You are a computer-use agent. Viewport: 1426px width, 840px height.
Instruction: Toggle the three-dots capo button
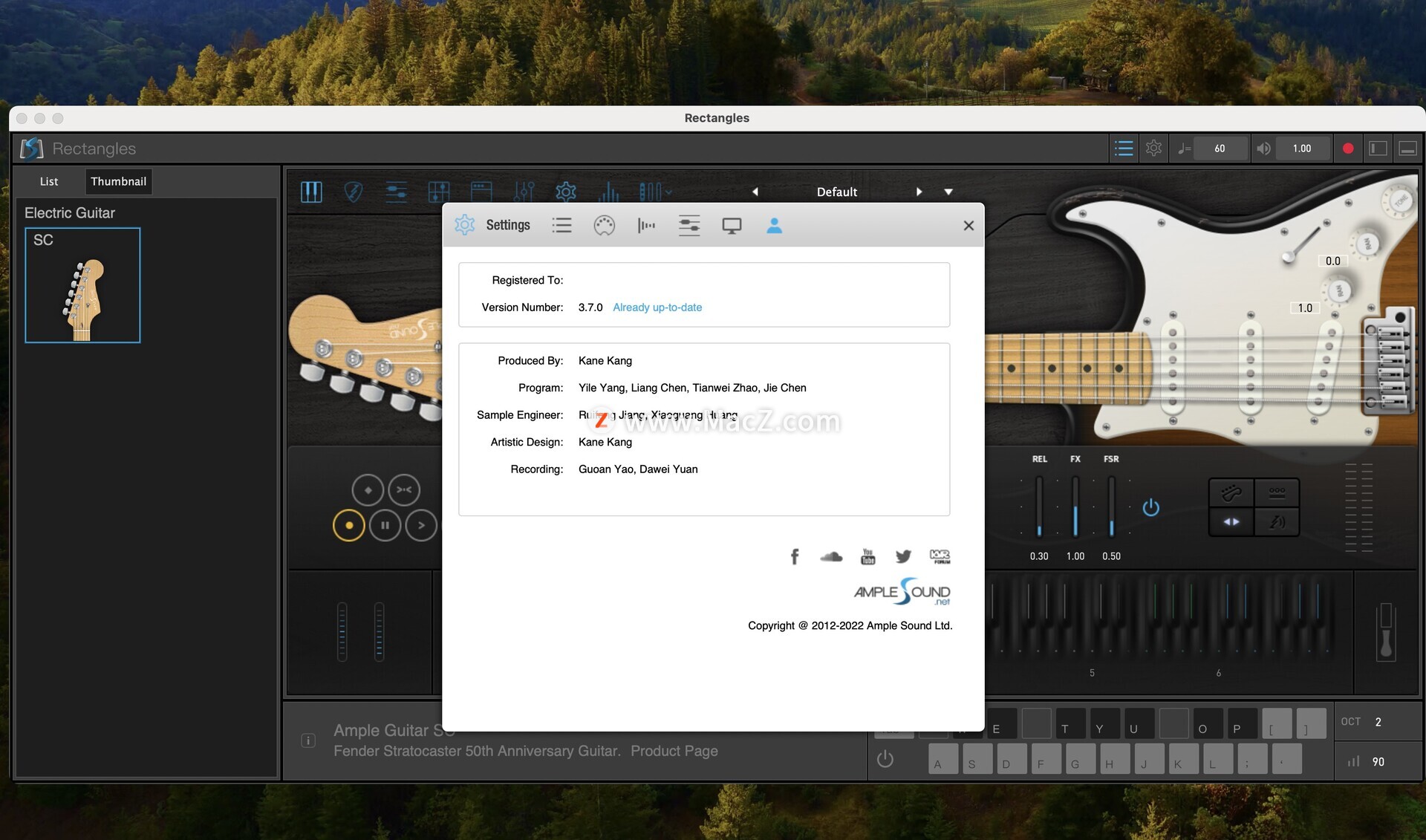[1277, 492]
